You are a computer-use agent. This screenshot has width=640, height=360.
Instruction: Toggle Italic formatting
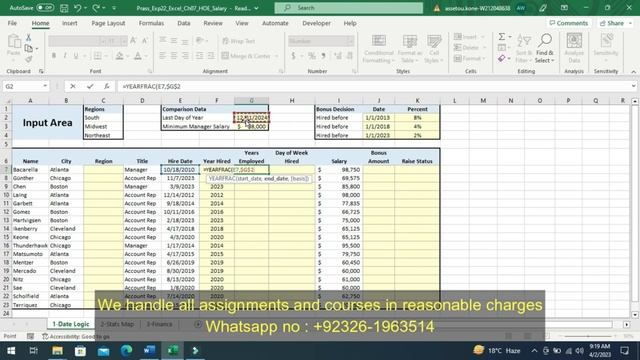[64, 56]
